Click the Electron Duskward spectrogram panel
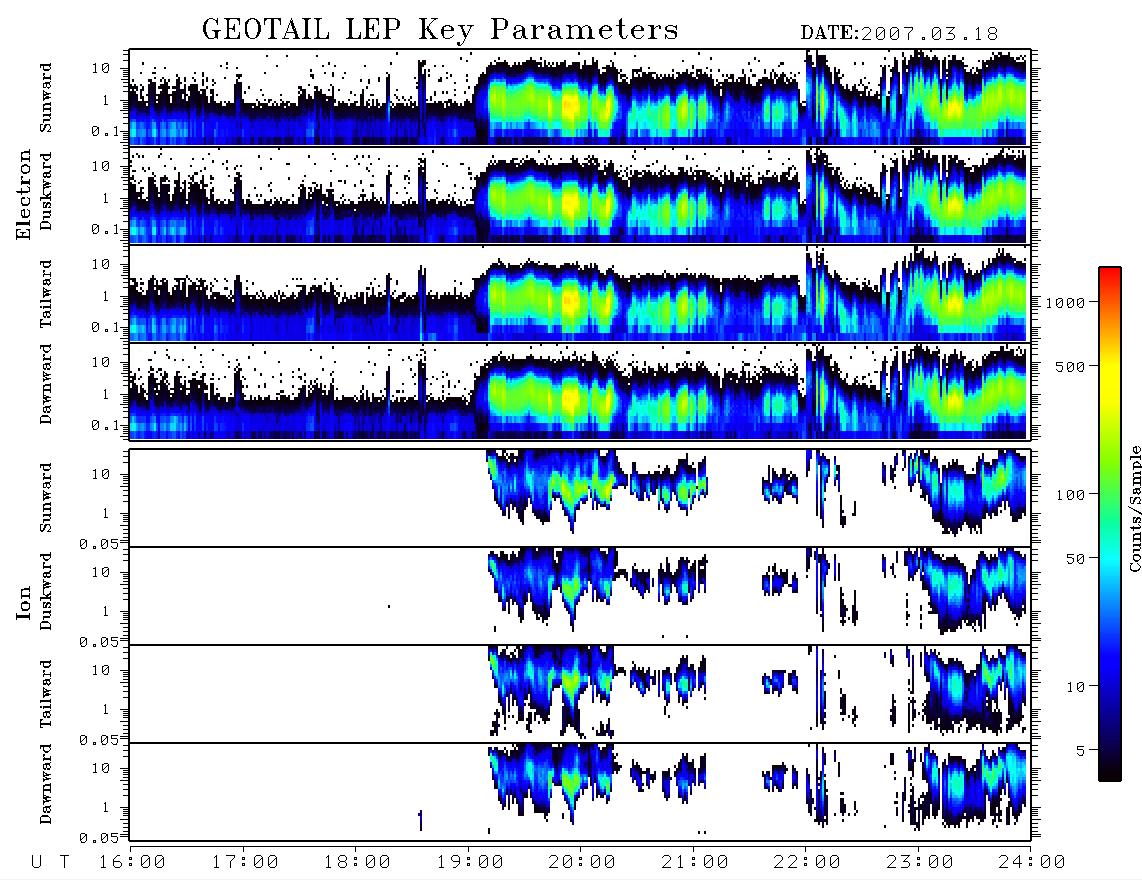Screen dimensions: 1142x880 580,195
